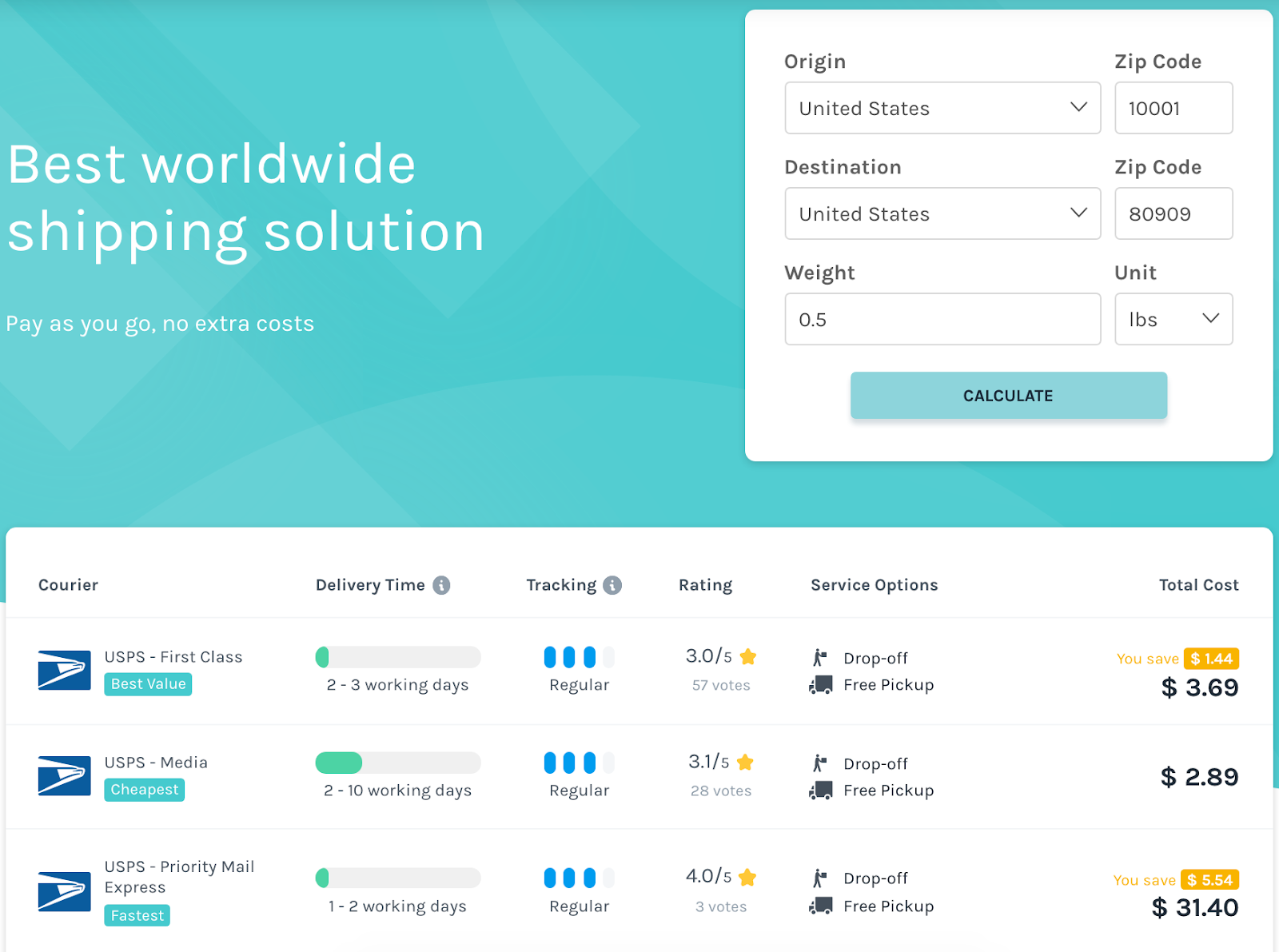Click the 2 - 10 working days text
Screen dimensions: 1279x952
397,791
